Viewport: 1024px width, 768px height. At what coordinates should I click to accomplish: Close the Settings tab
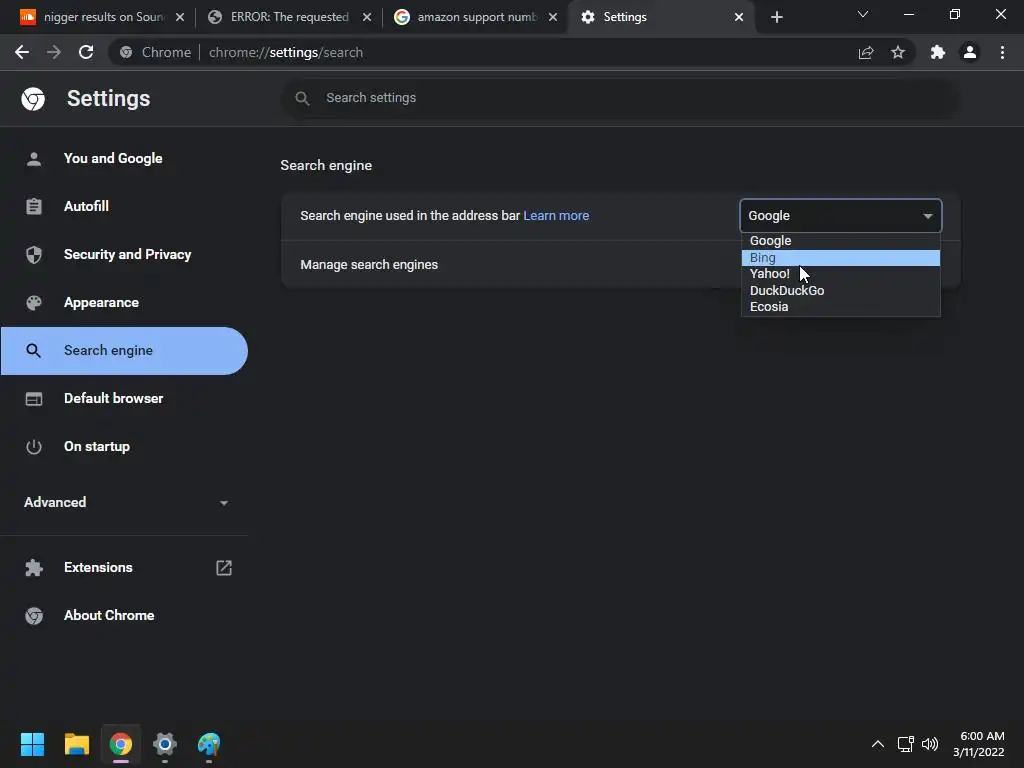739,17
